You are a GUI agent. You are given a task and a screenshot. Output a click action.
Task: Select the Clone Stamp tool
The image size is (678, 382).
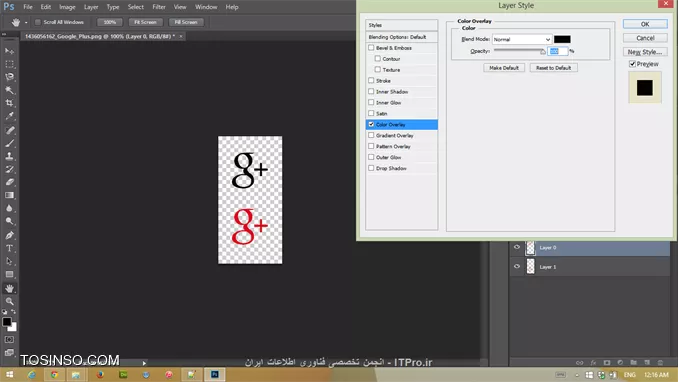9,156
